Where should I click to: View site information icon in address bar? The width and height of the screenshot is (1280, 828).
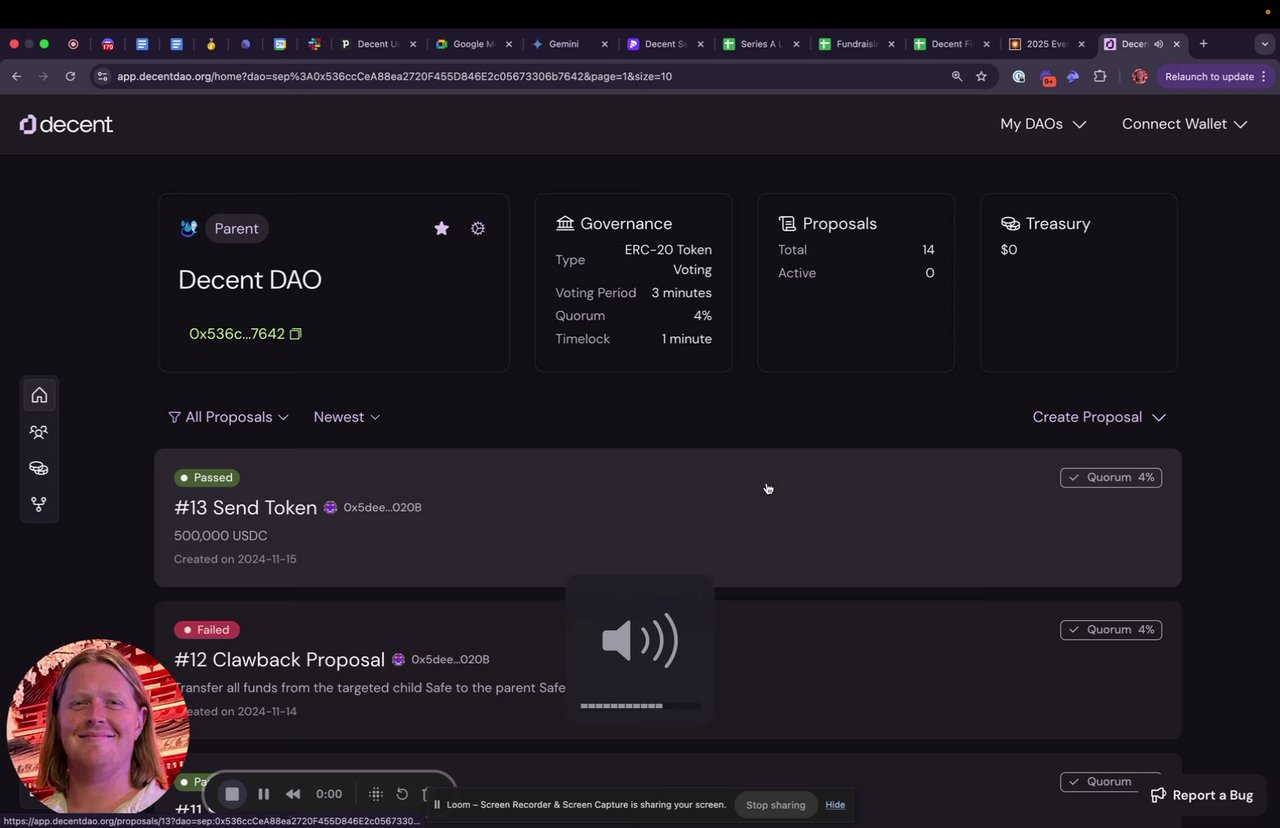click(102, 76)
